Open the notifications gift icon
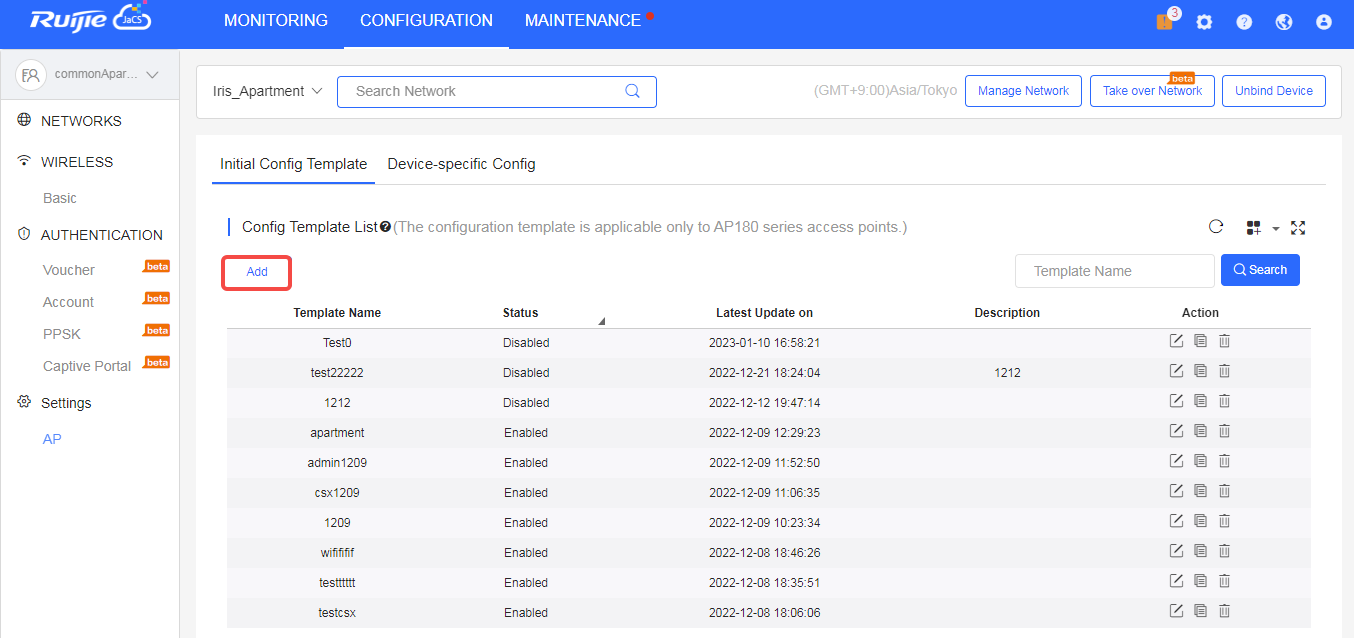This screenshot has height=638, width=1354. coord(1163,21)
